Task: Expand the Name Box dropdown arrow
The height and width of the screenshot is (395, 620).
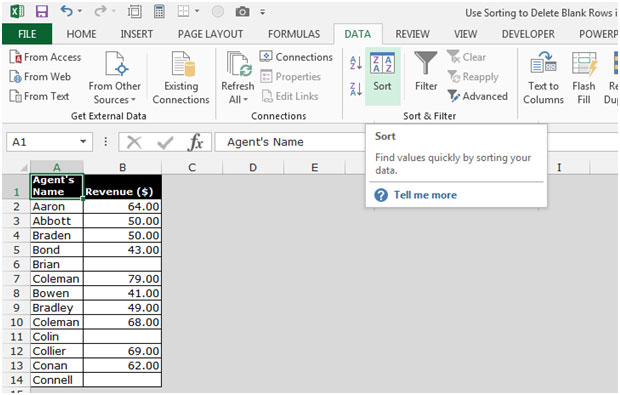Action: tap(83, 142)
